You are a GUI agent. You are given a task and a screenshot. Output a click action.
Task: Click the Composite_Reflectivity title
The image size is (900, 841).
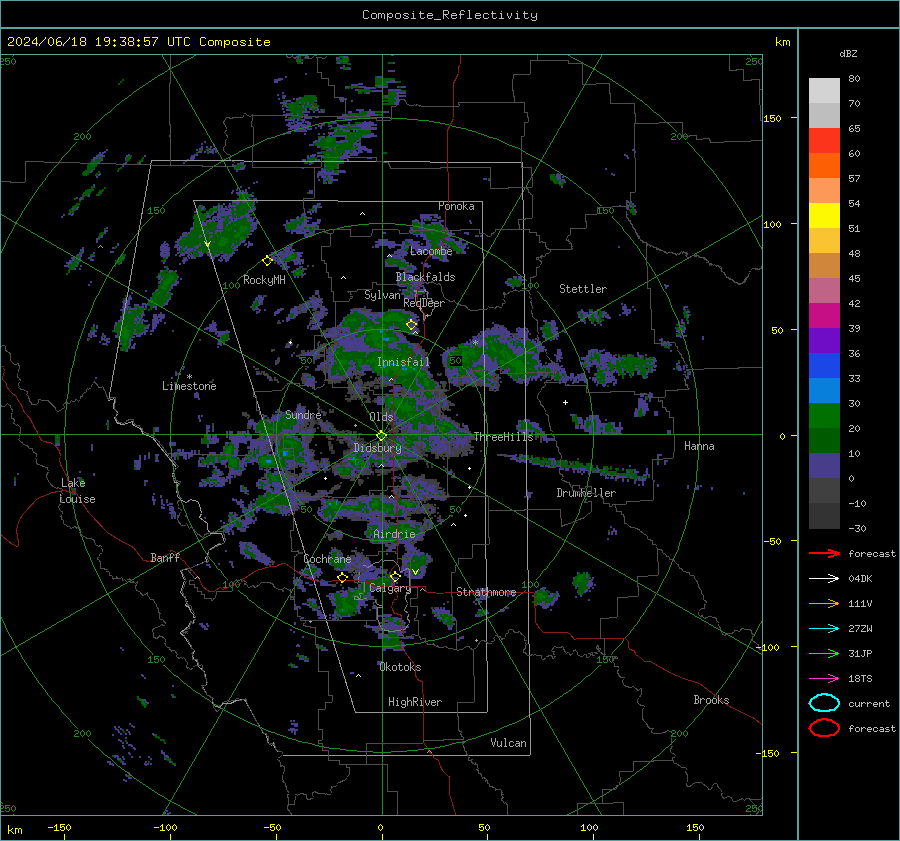pos(450,15)
